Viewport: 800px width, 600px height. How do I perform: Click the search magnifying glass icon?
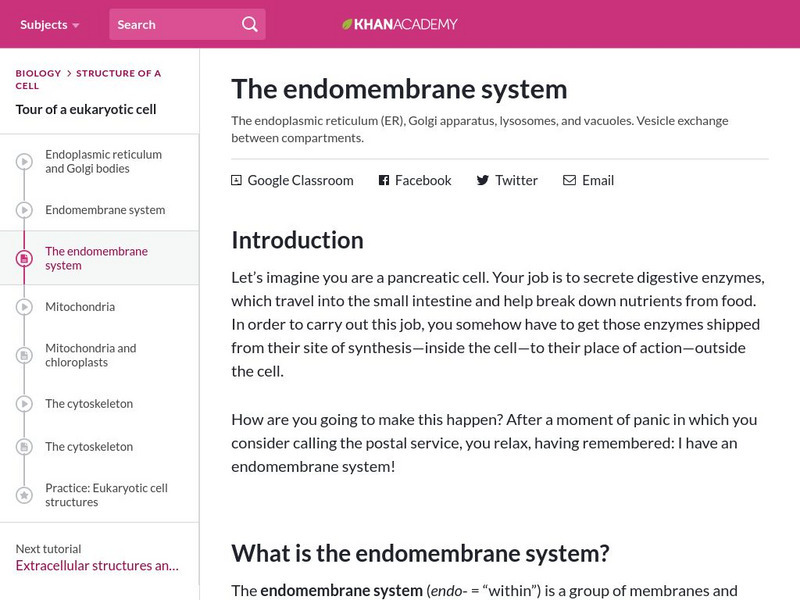[x=250, y=24]
